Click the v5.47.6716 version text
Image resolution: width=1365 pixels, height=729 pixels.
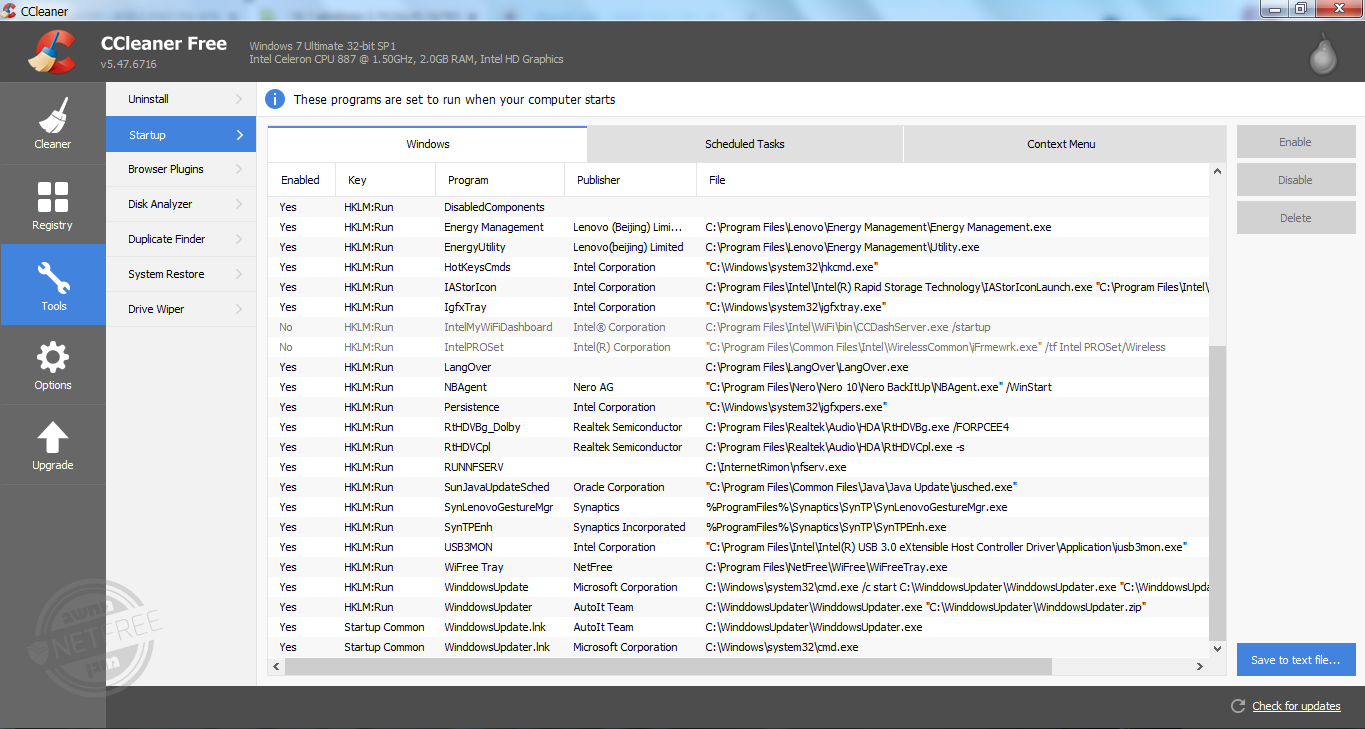[x=128, y=64]
